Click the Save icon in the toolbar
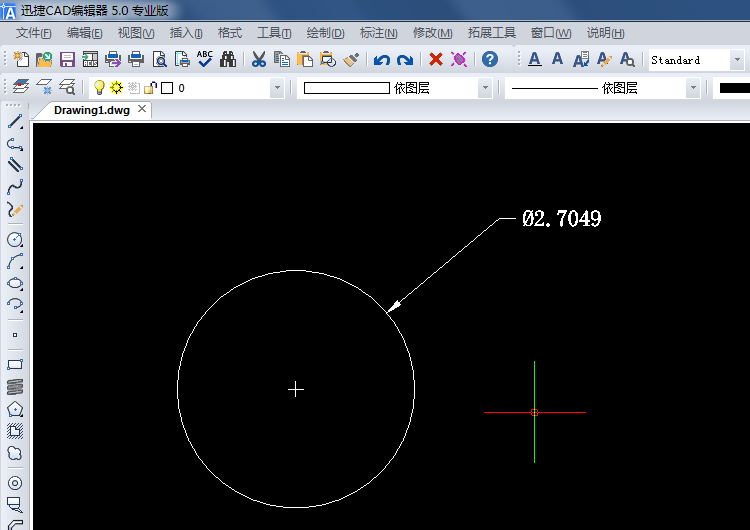Screen dimensions: 750x530 [x=68, y=60]
